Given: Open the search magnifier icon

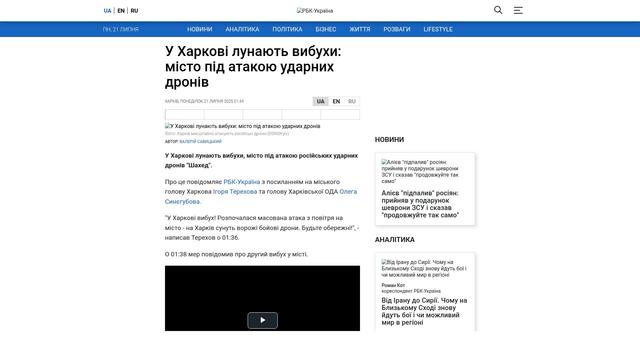Looking at the screenshot, I should coord(498,10).
